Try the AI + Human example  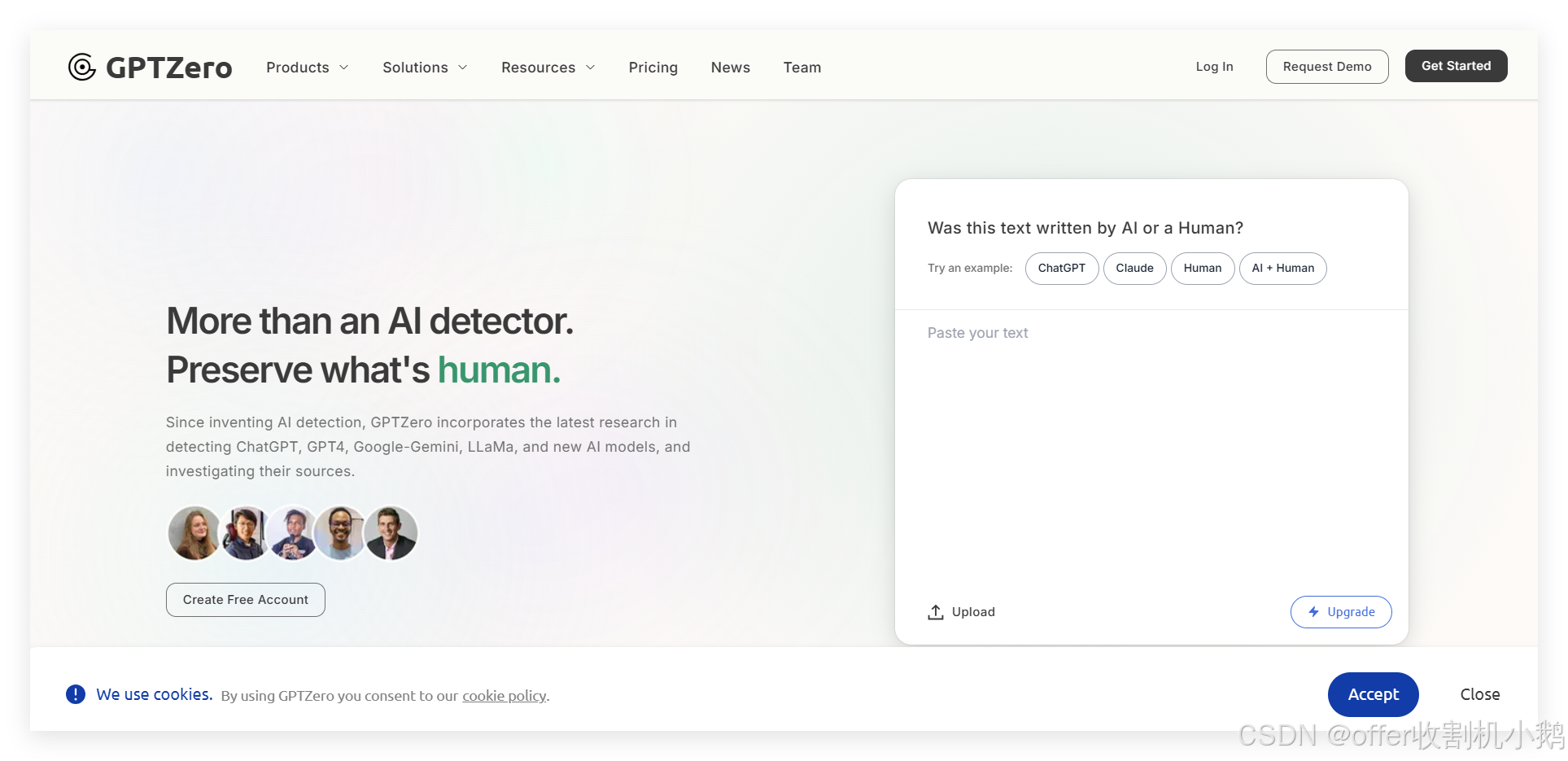1282,269
